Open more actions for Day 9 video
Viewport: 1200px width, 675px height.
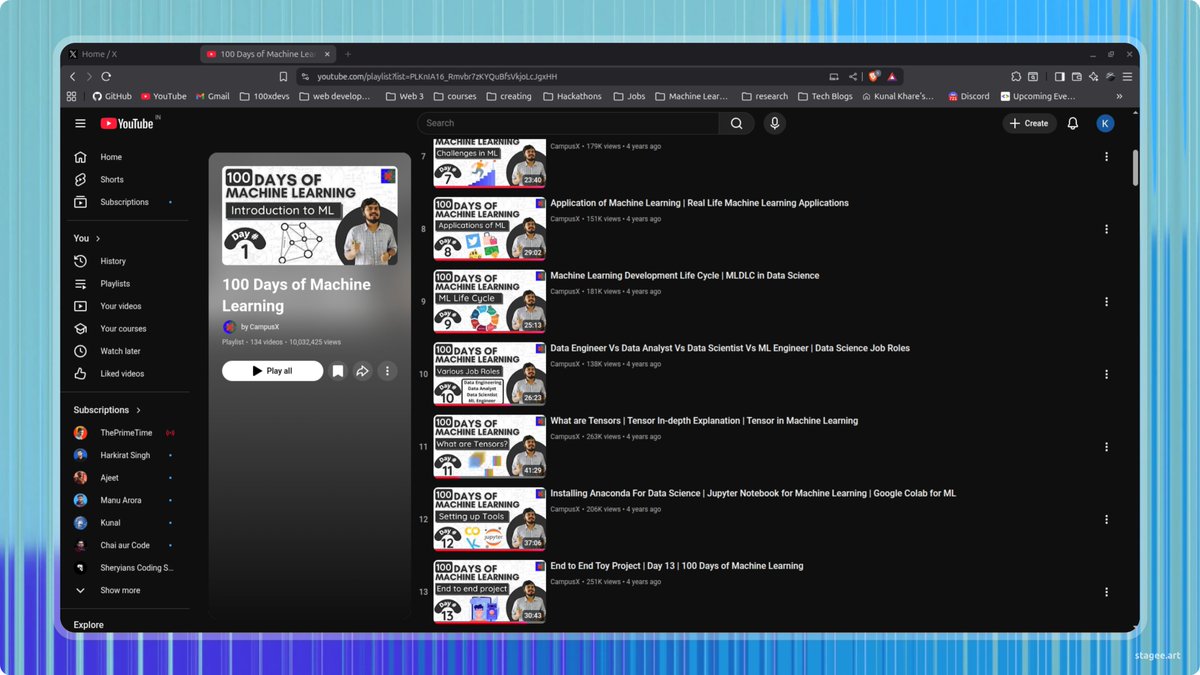click(x=1106, y=302)
